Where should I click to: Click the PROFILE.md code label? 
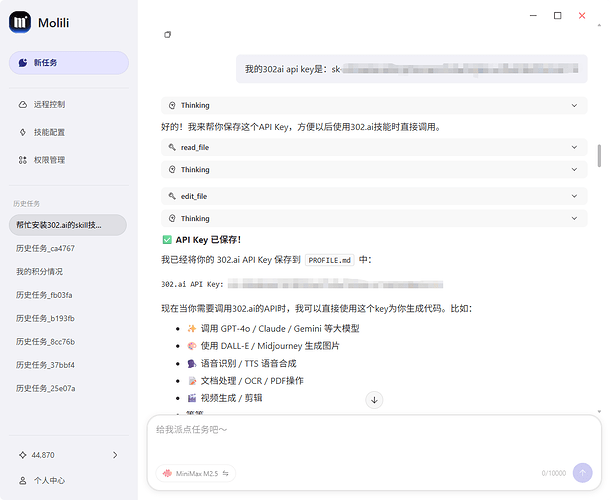pyautogui.click(x=330, y=260)
